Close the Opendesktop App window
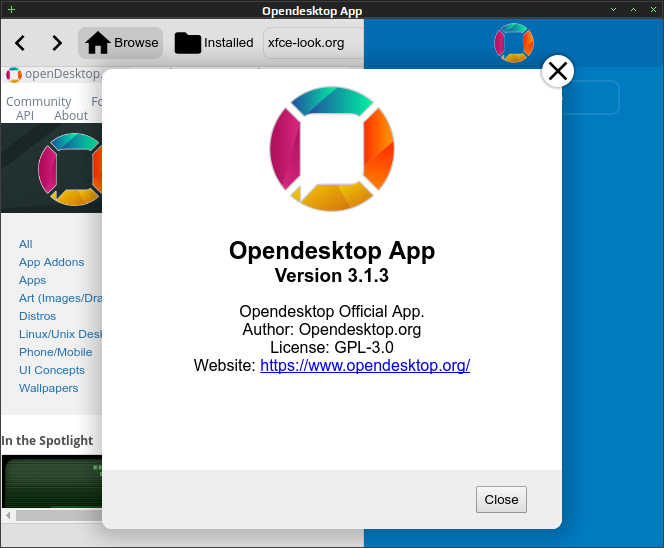 coord(653,9)
